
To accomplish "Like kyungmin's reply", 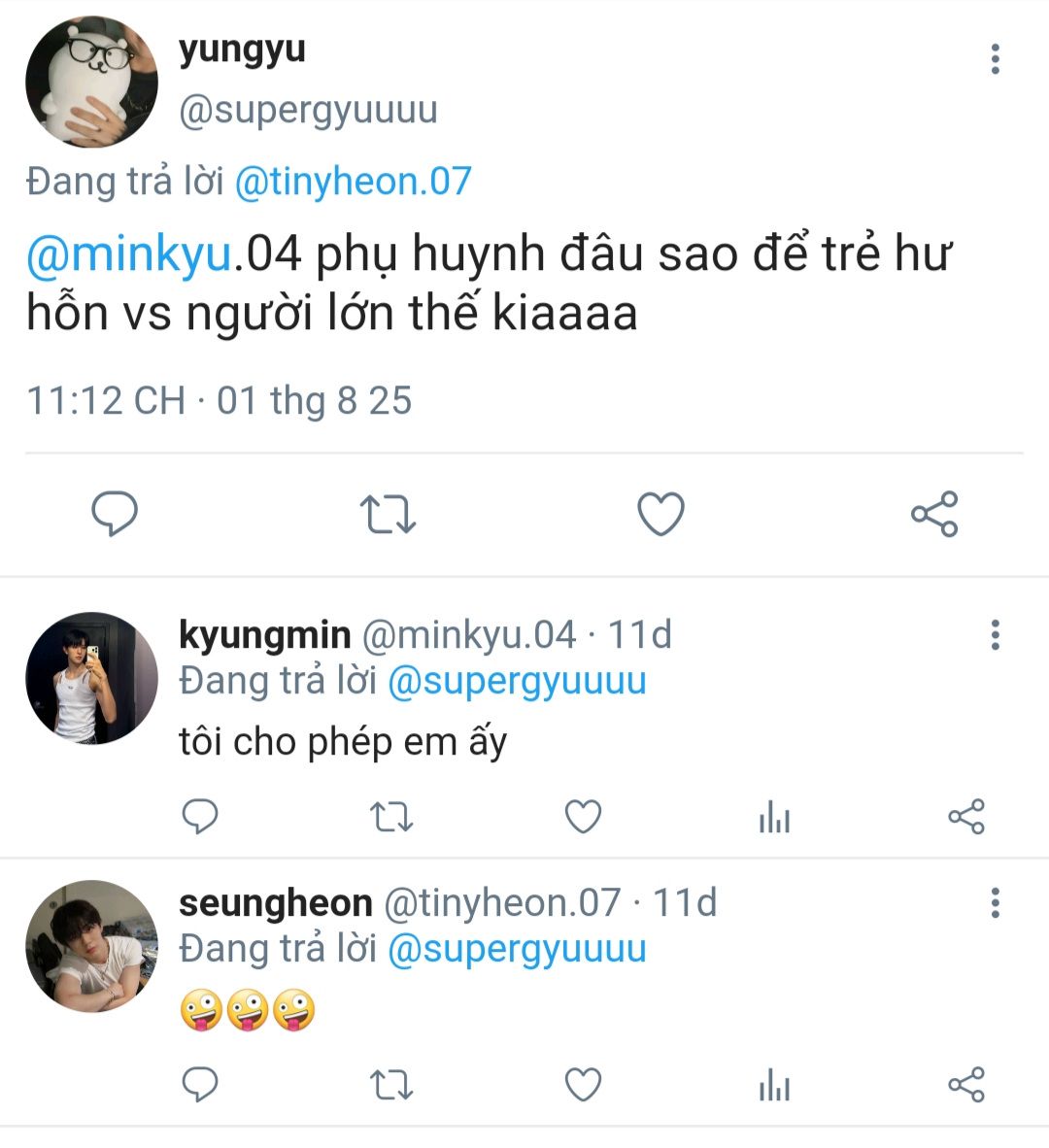I will point(583,817).
